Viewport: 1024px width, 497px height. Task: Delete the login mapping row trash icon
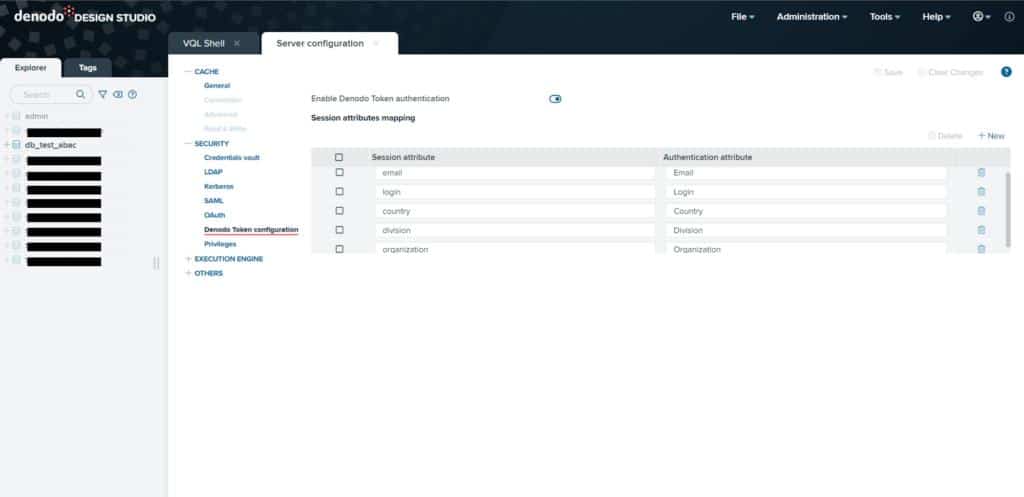pyautogui.click(x=981, y=192)
